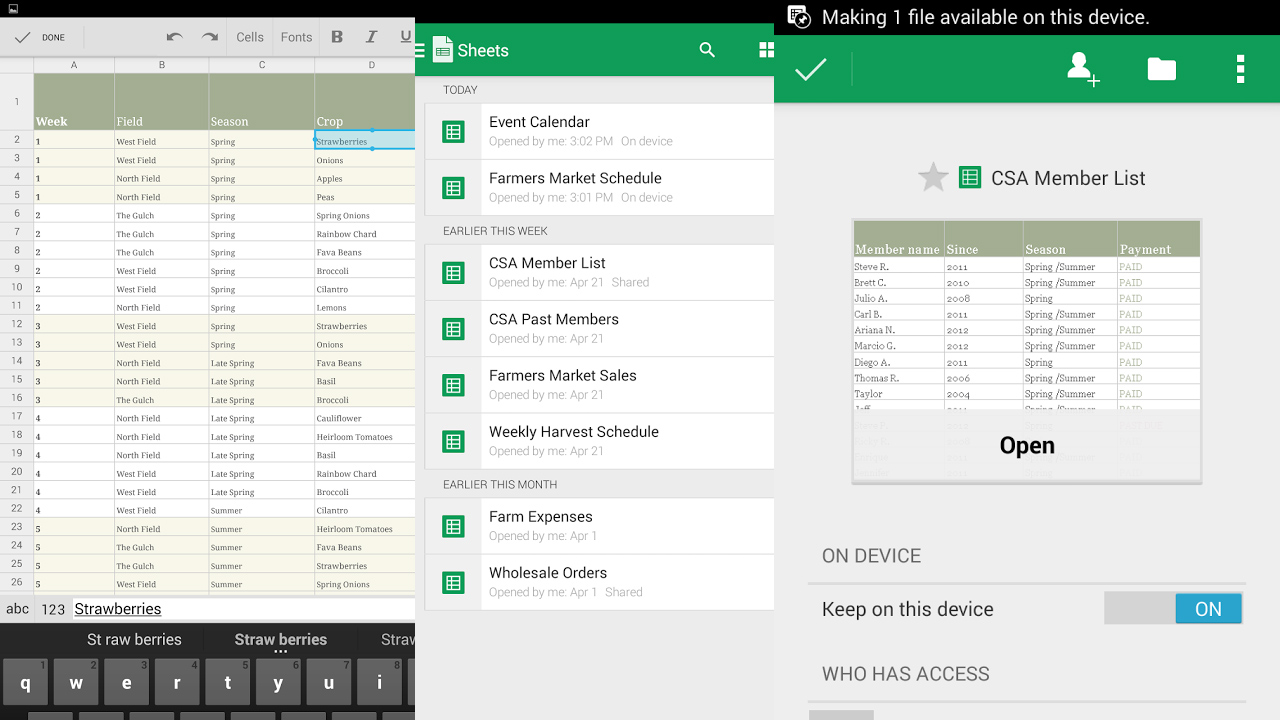The image size is (1280, 720).
Task: Switch keyboard to abc text mode
Action: (x=17, y=608)
